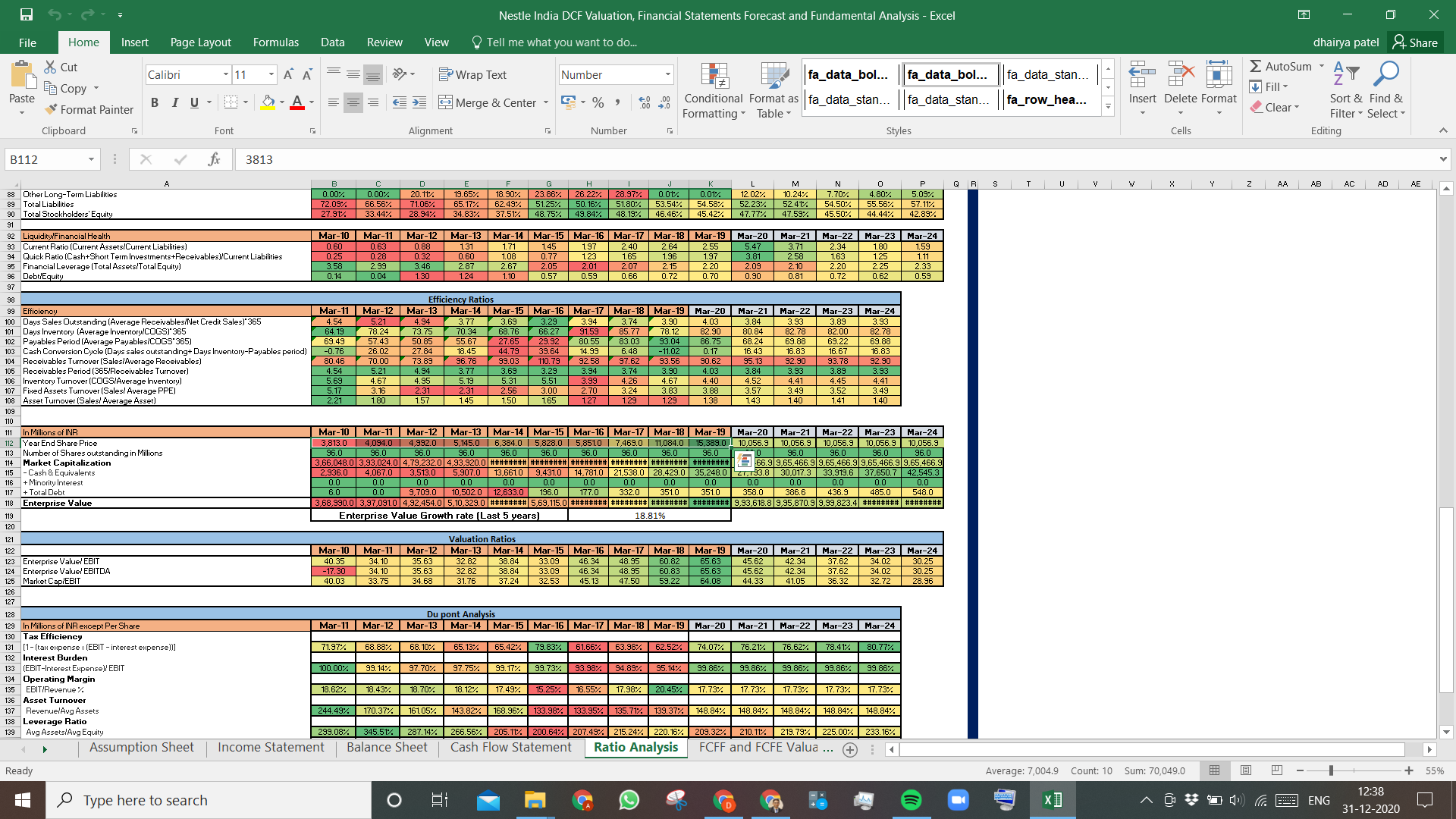Toggle Wrap Text
1456x819 pixels.
click(x=472, y=74)
